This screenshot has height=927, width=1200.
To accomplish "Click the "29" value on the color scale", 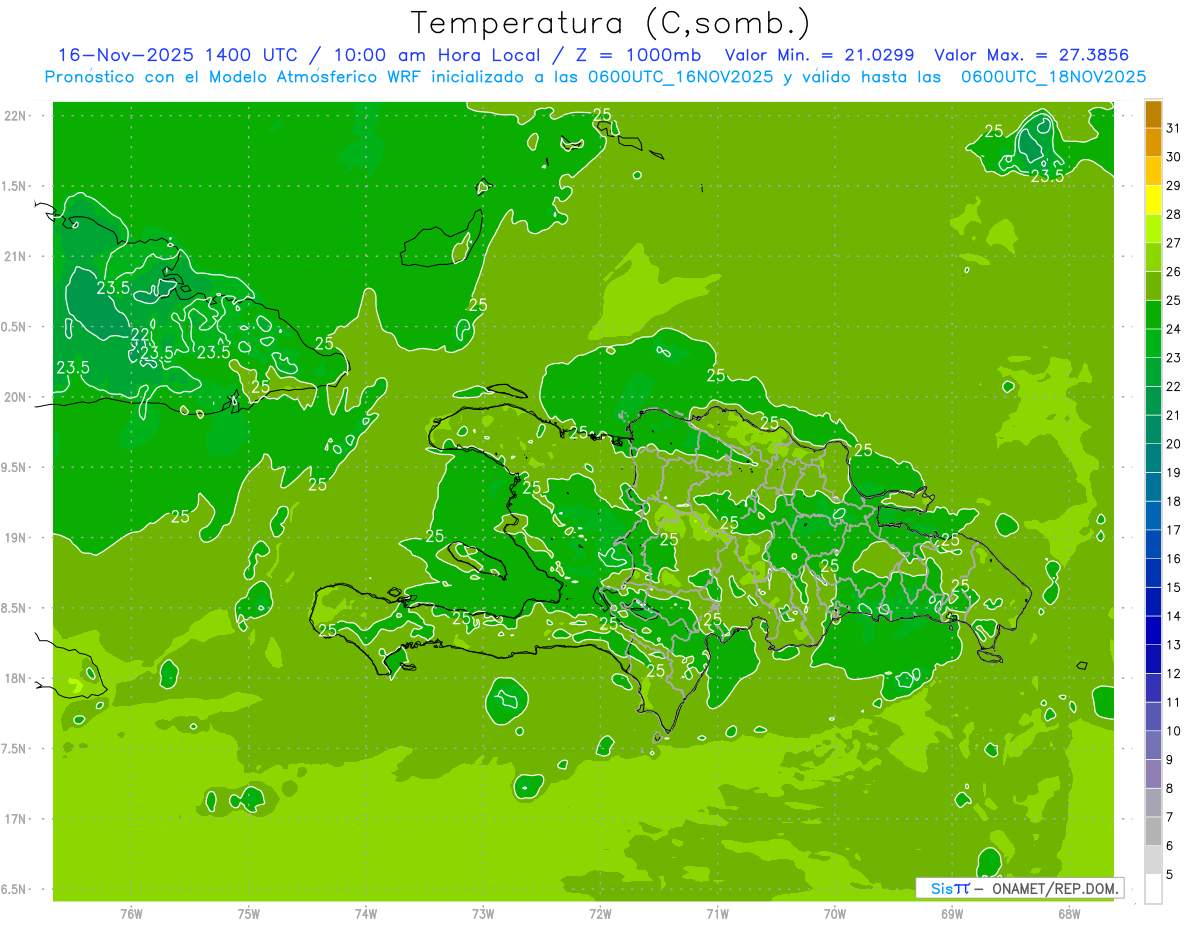I will (1174, 186).
